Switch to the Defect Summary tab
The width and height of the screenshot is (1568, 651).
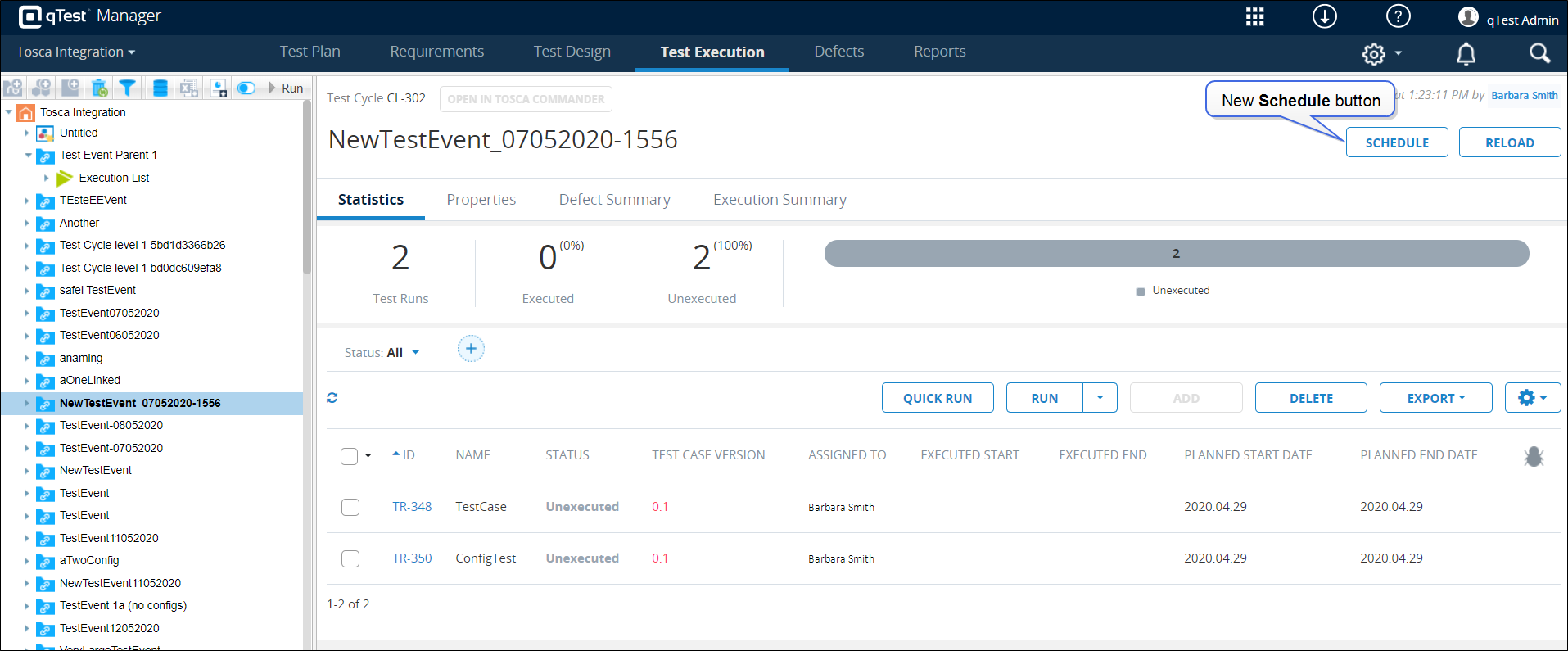614,200
